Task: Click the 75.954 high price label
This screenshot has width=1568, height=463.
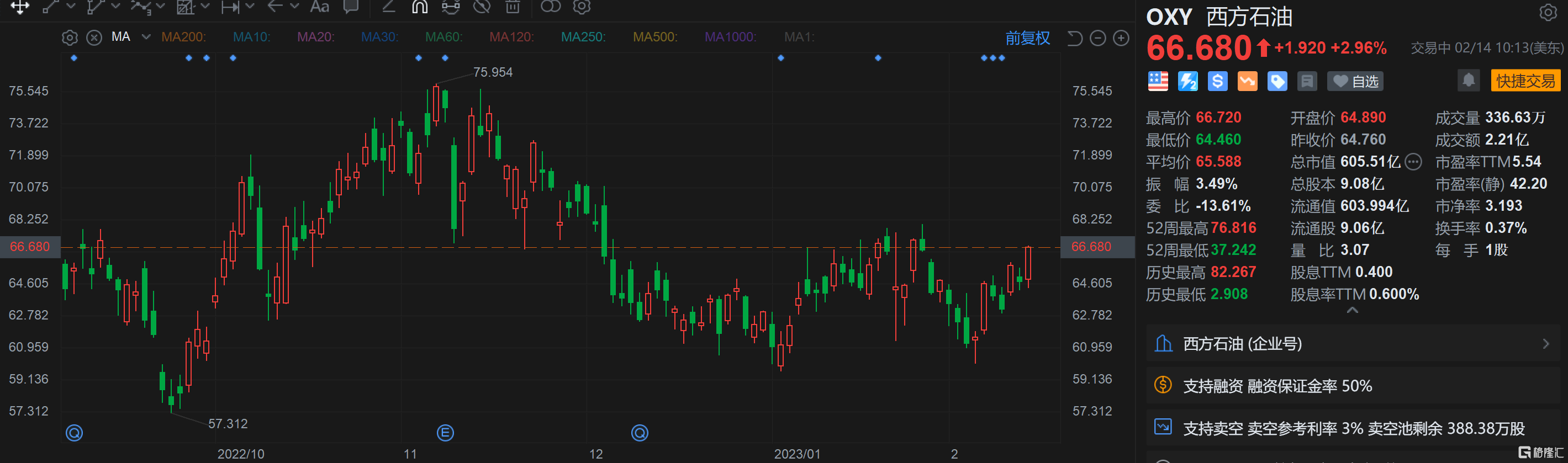Action: pos(493,72)
